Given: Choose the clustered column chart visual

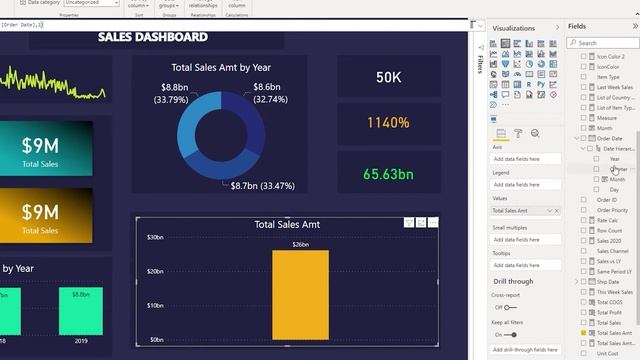Looking at the screenshot, I should point(529,44).
